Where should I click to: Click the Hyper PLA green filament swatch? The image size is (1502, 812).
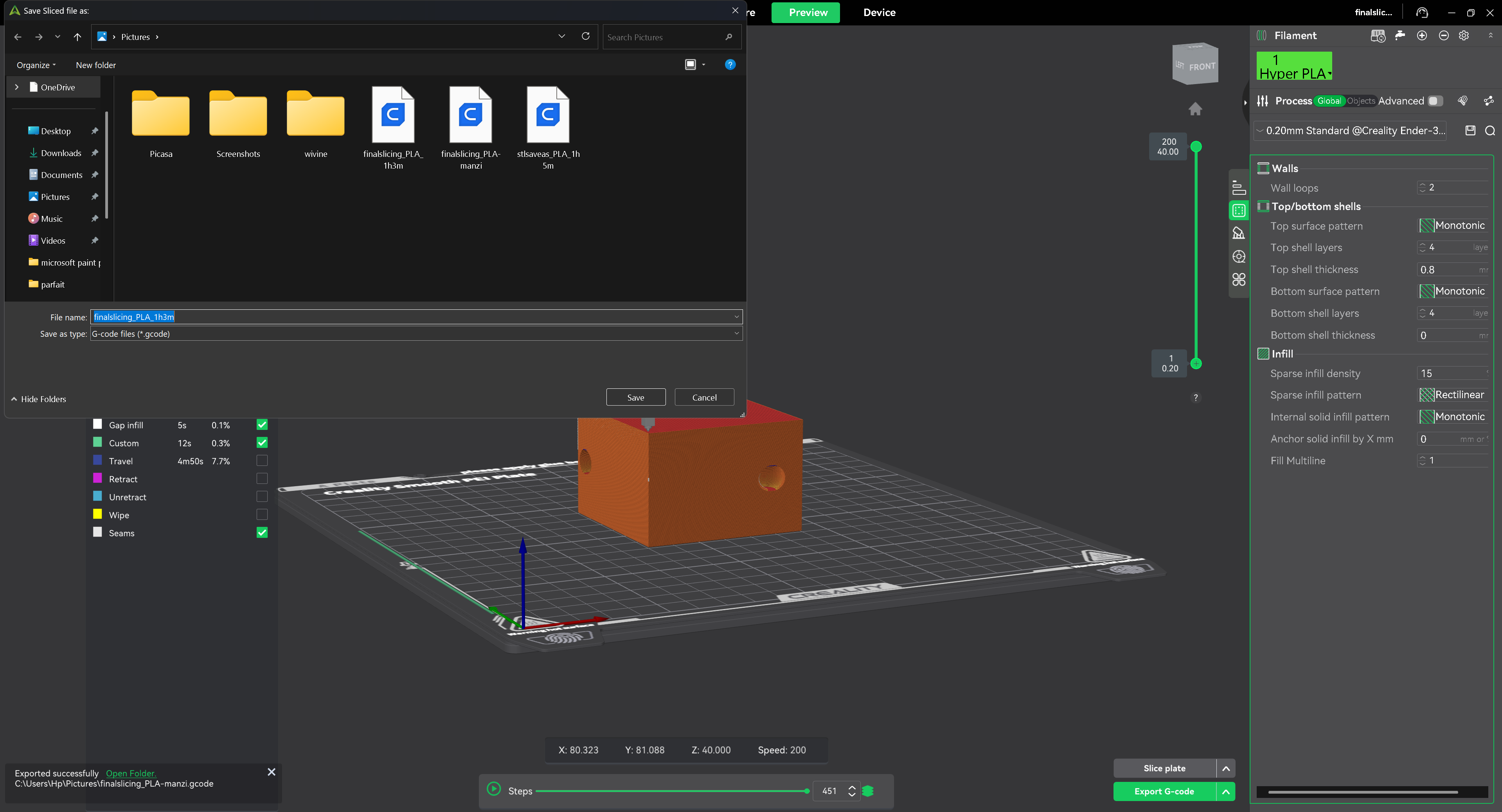[x=1294, y=66]
